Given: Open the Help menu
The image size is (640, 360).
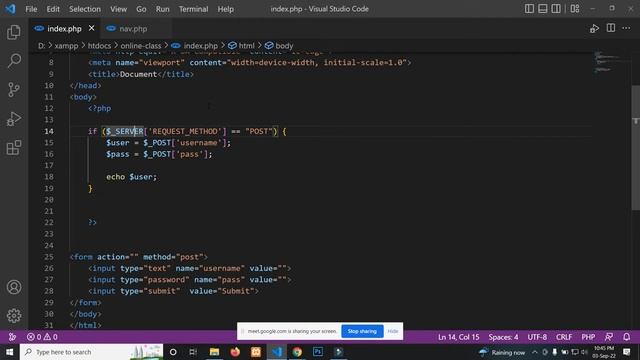Looking at the screenshot, I should pyautogui.click(x=225, y=9).
